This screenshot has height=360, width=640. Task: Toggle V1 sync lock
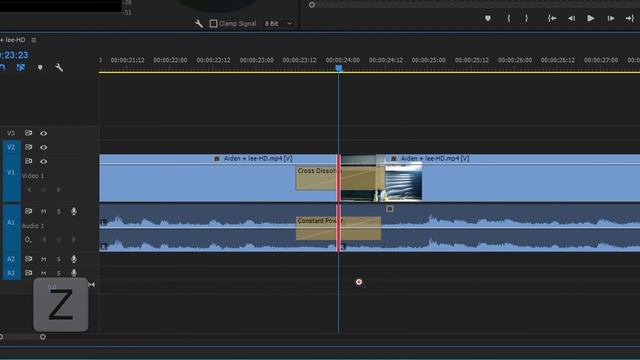click(x=28, y=161)
